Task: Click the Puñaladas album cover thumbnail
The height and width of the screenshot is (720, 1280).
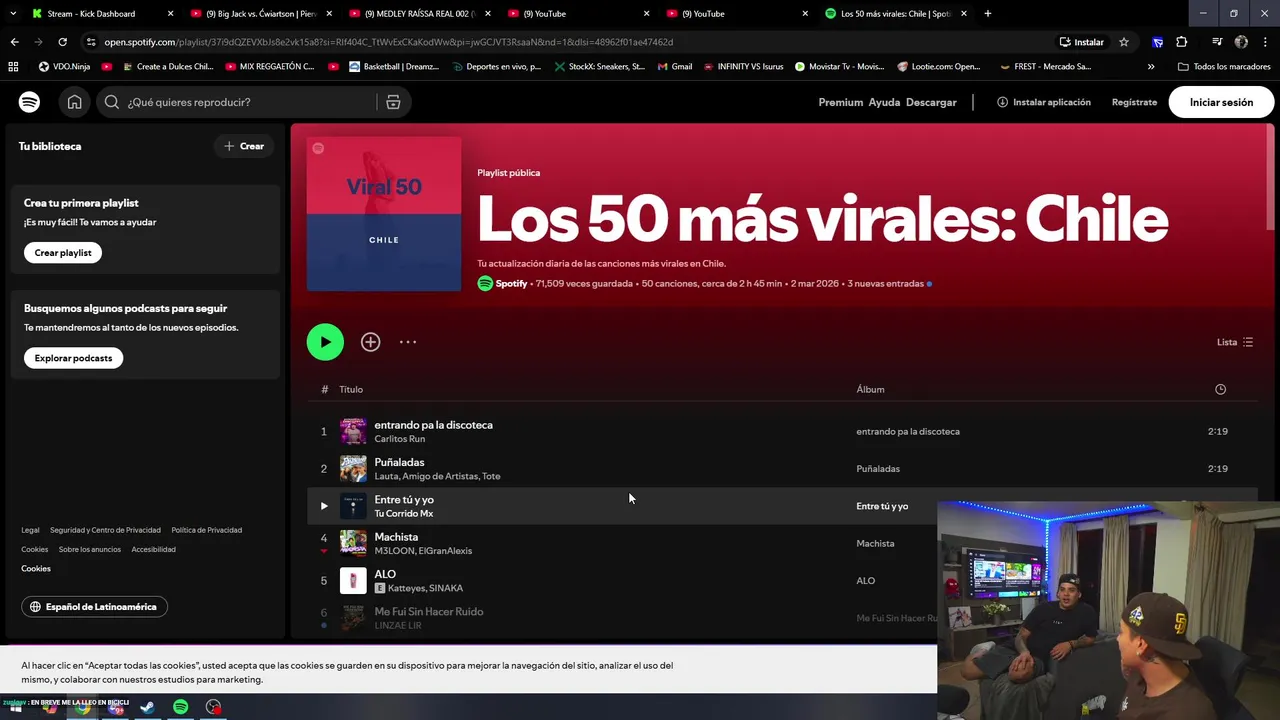Action: (x=353, y=469)
